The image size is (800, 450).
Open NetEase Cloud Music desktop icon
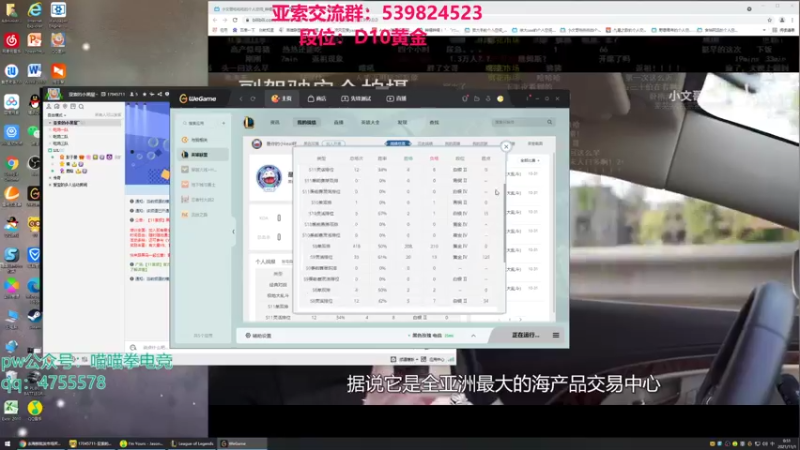[11, 43]
